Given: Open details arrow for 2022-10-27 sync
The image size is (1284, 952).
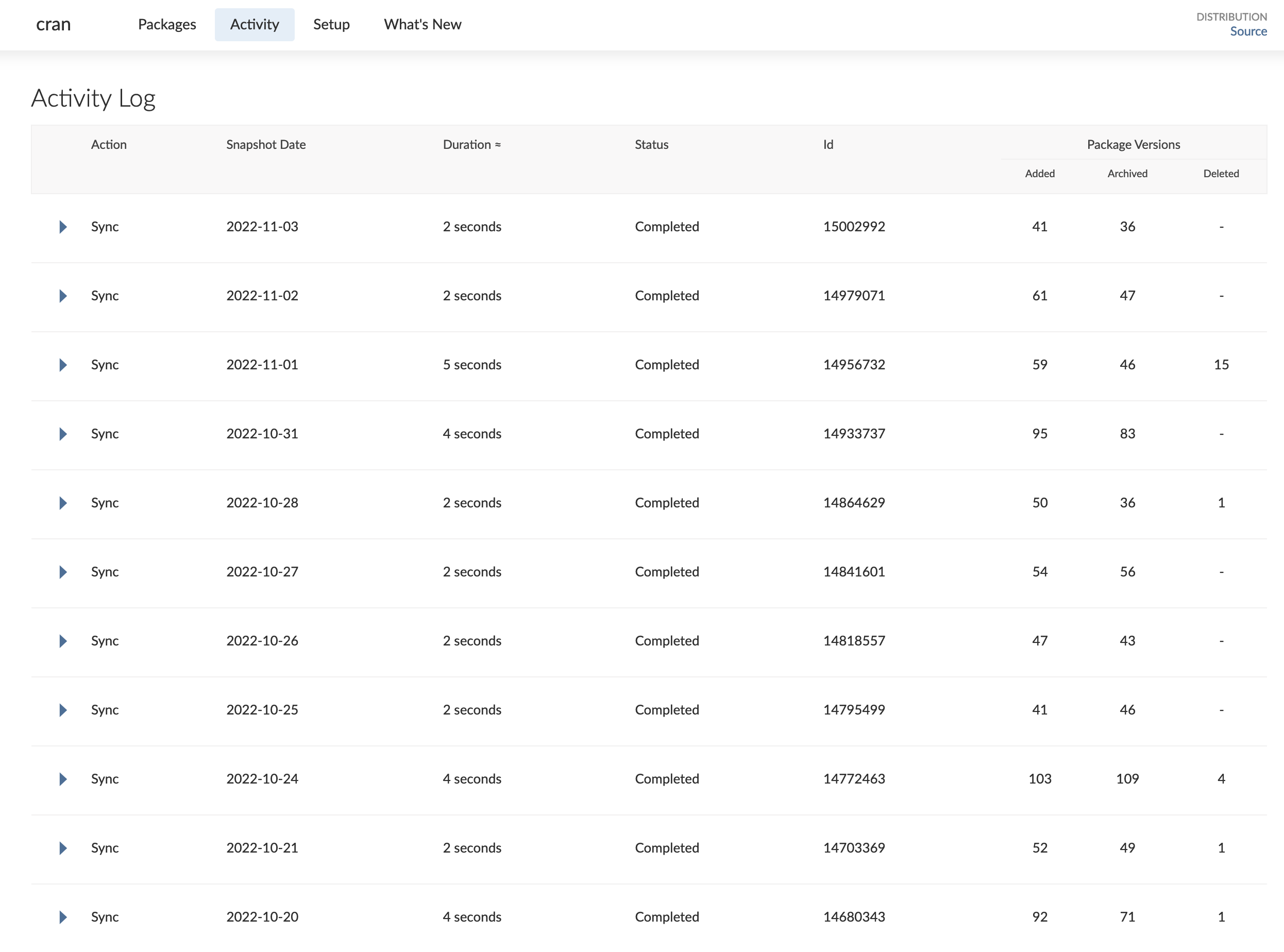Looking at the screenshot, I should point(63,572).
